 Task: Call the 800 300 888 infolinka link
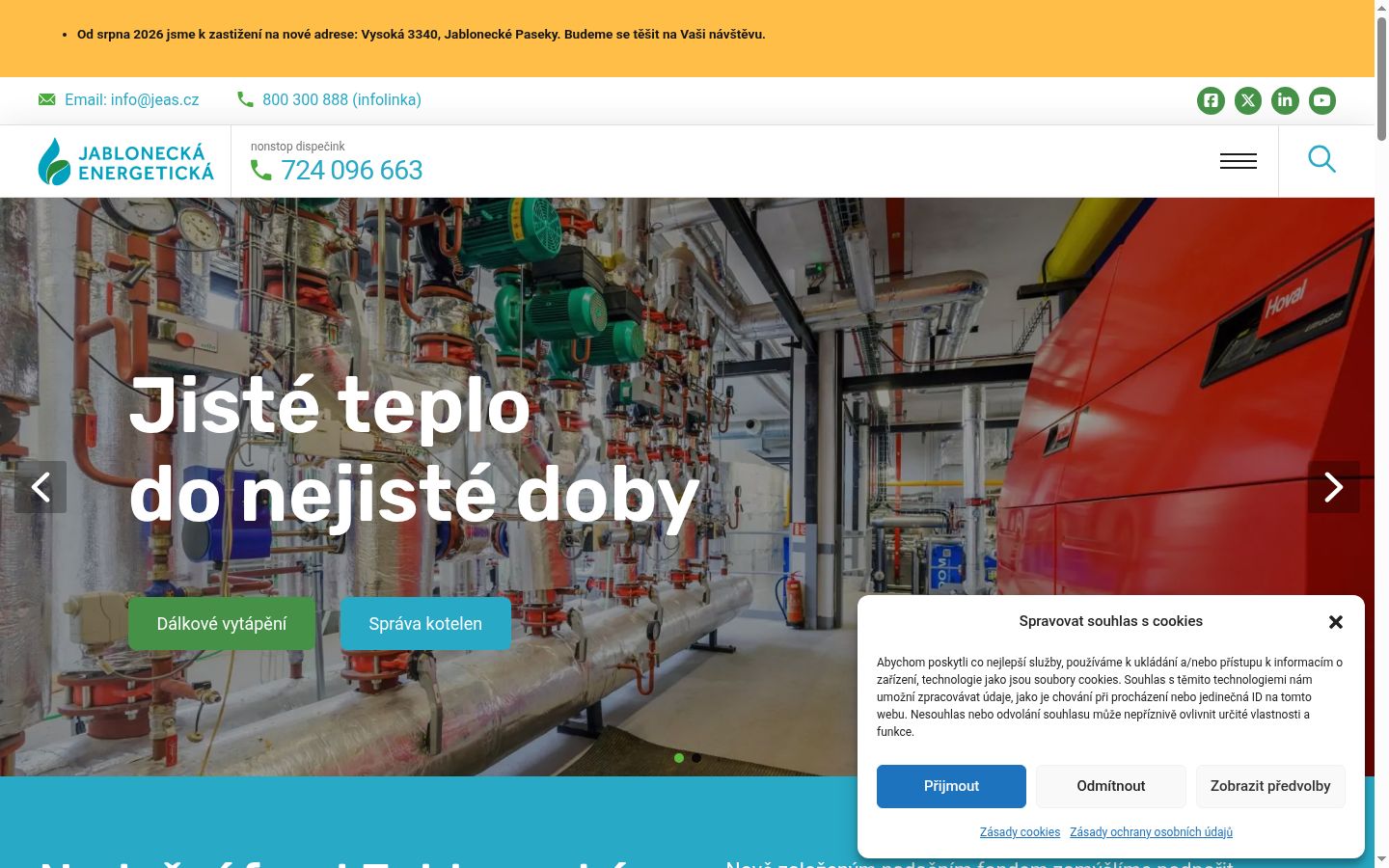341,99
